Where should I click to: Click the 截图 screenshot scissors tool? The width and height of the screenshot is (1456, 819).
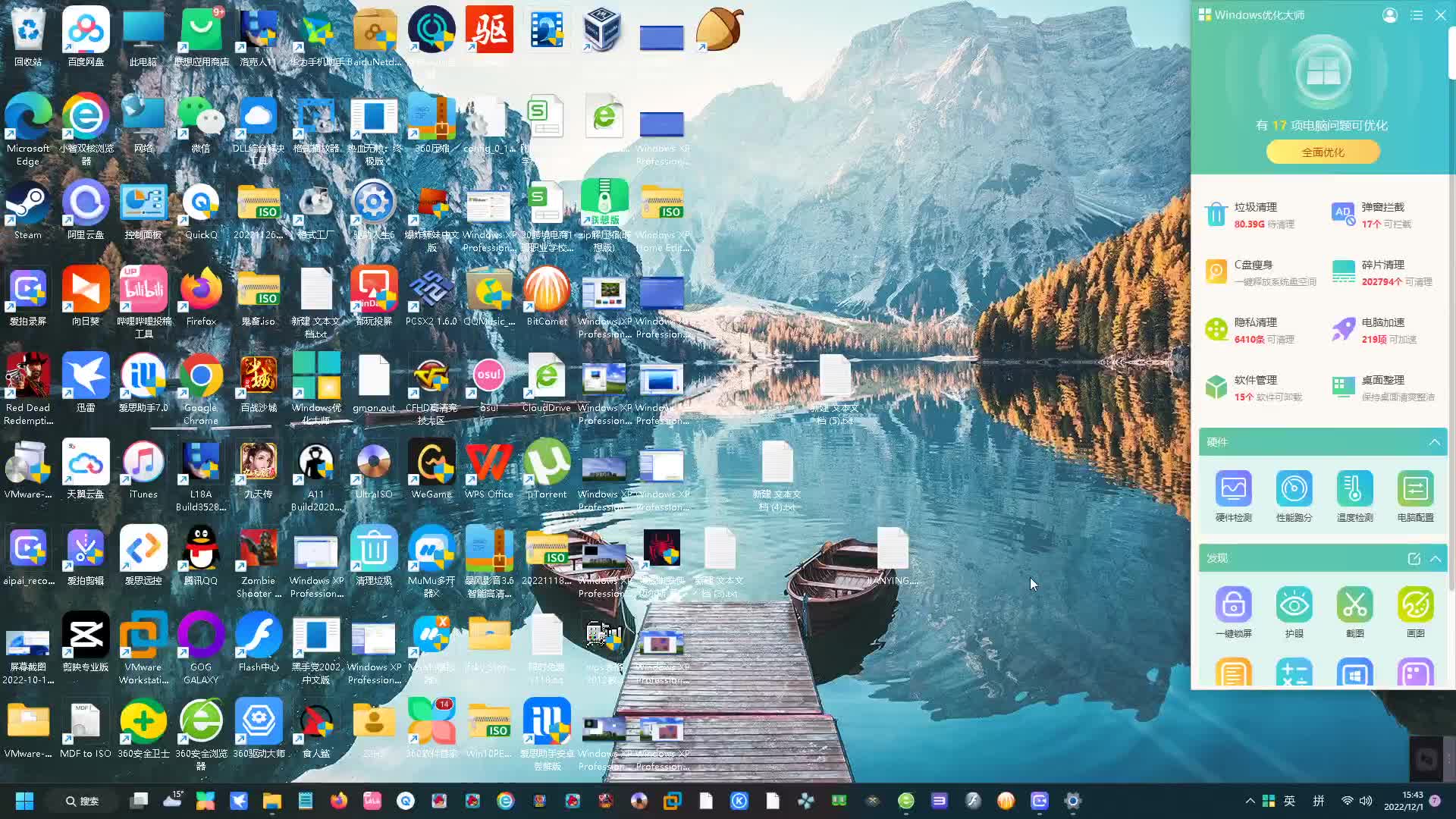coord(1354,612)
